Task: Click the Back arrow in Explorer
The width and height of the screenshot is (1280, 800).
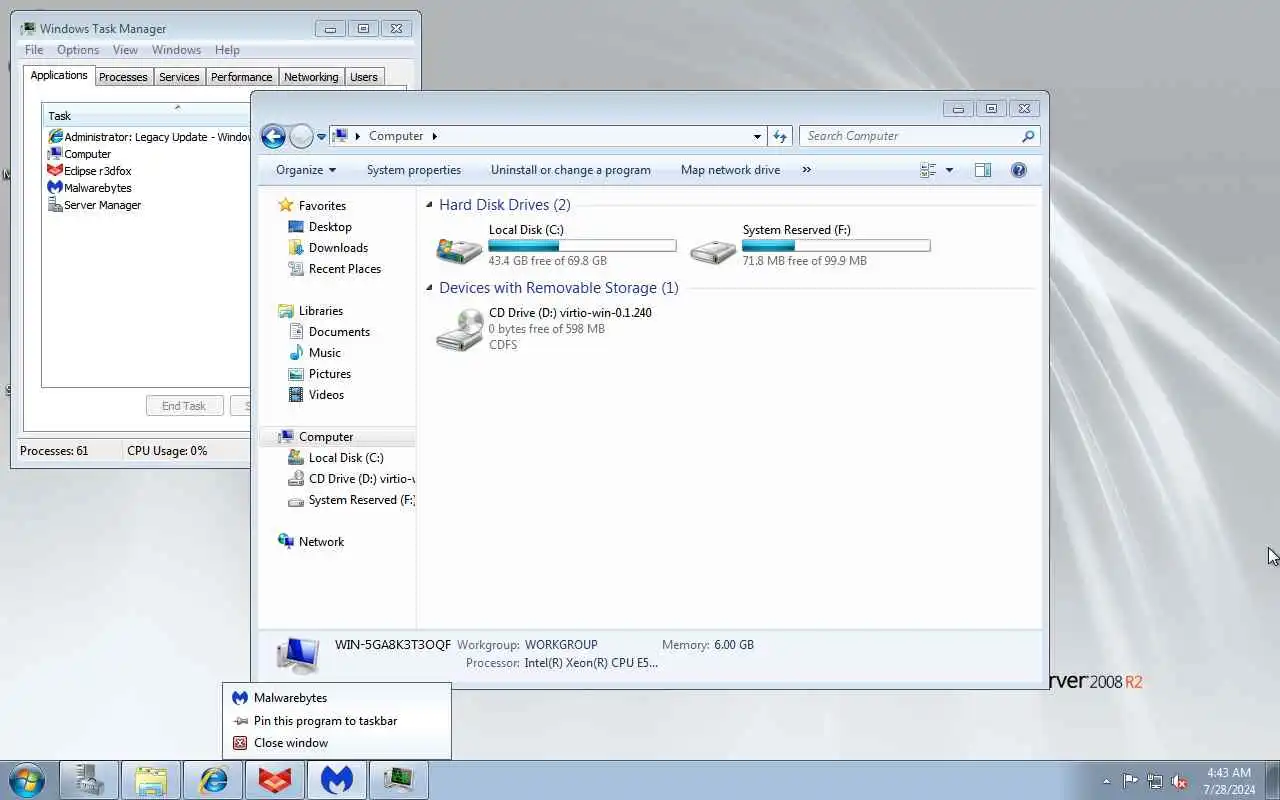Action: pos(273,136)
